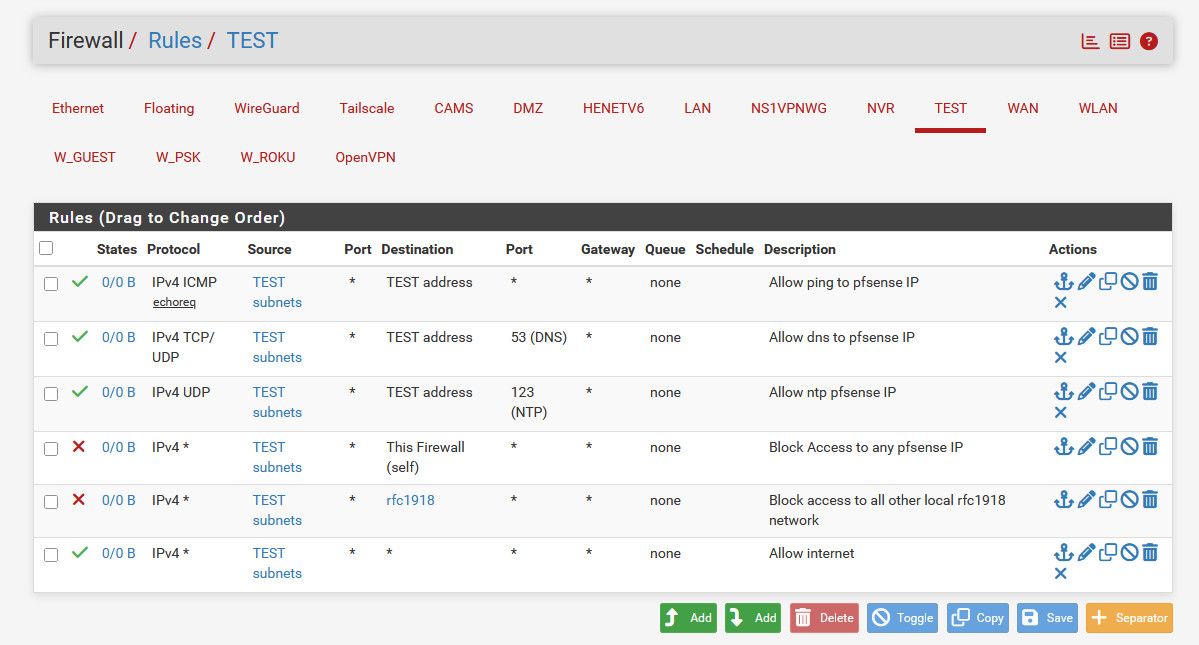1199x645 pixels.
Task: Switch to the WAN tab
Action: click(1022, 108)
